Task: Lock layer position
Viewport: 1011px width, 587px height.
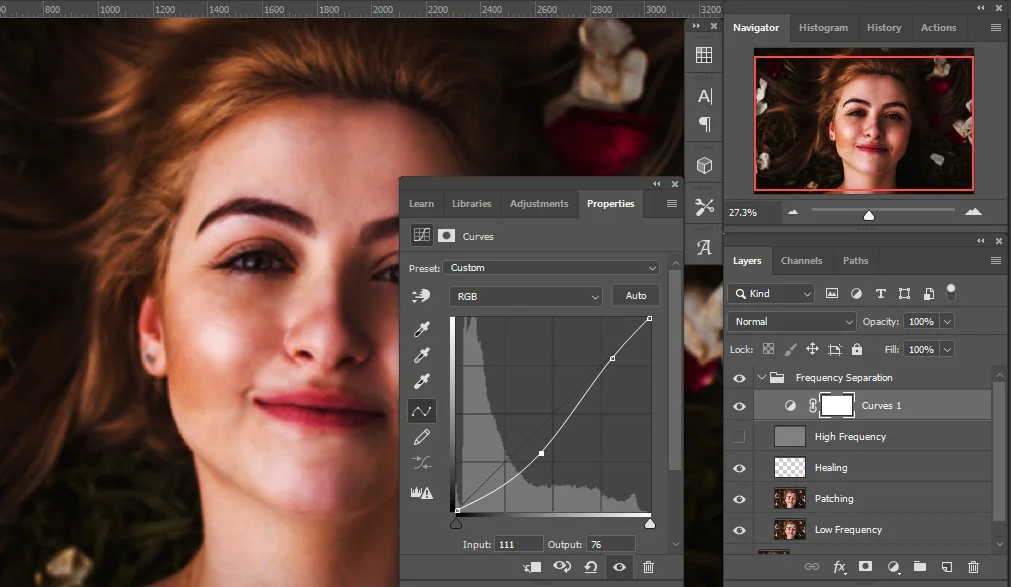Action: [x=812, y=349]
